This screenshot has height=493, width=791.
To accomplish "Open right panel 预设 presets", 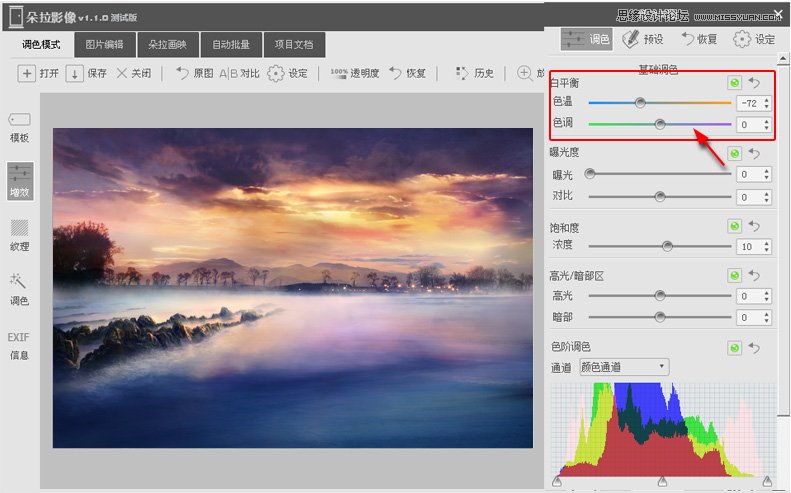I will pyautogui.click(x=643, y=39).
